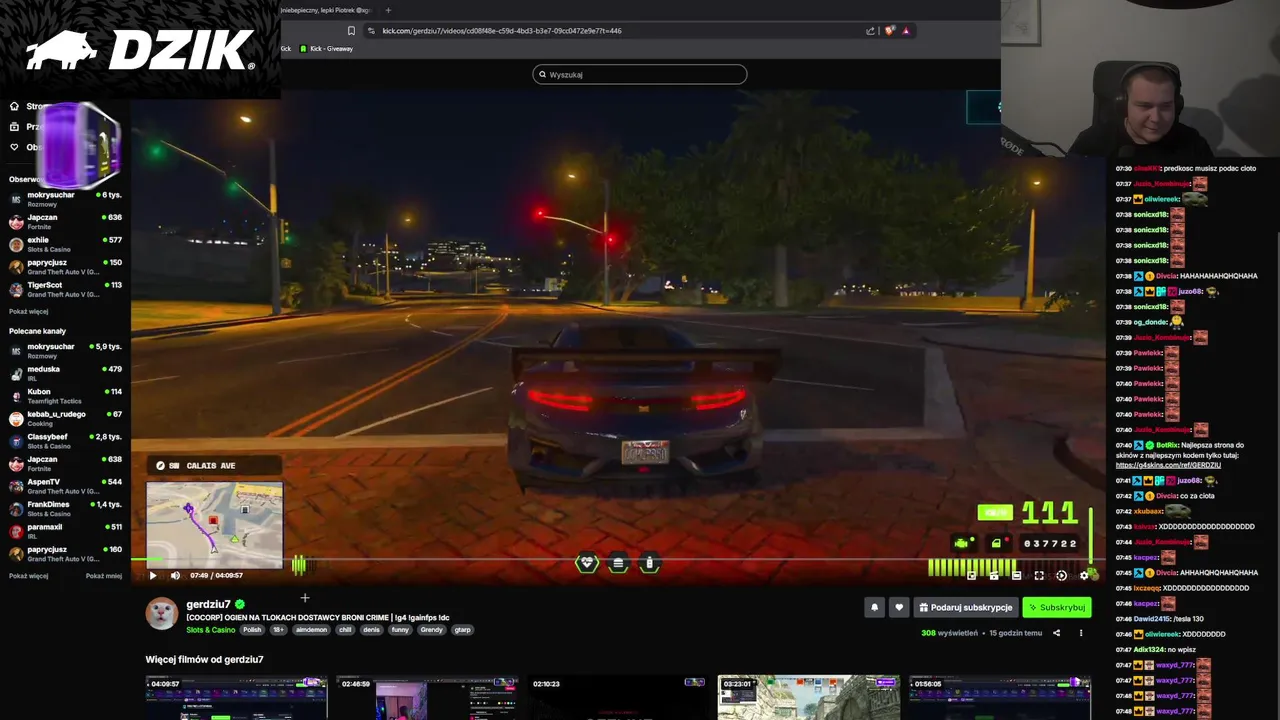1280x720 pixels.
Task: Expand followed channels with Pokaż więcej
Action: pyautogui.click(x=28, y=311)
